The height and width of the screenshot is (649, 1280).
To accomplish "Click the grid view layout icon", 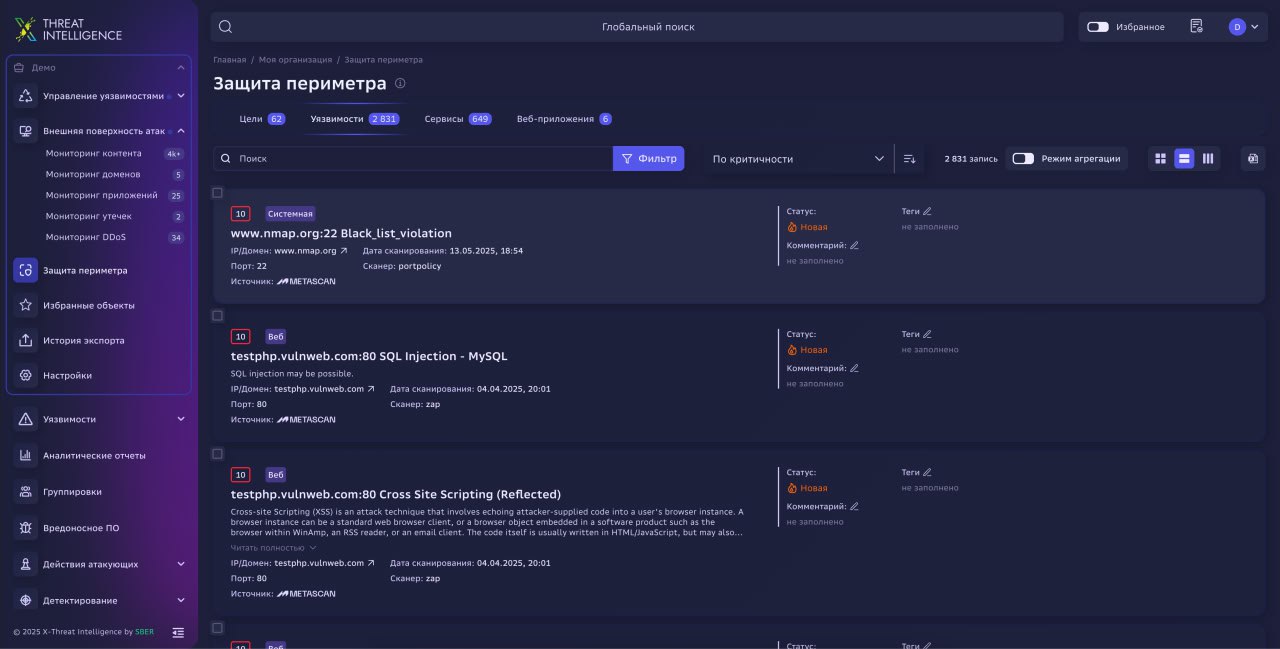I will [1160, 158].
